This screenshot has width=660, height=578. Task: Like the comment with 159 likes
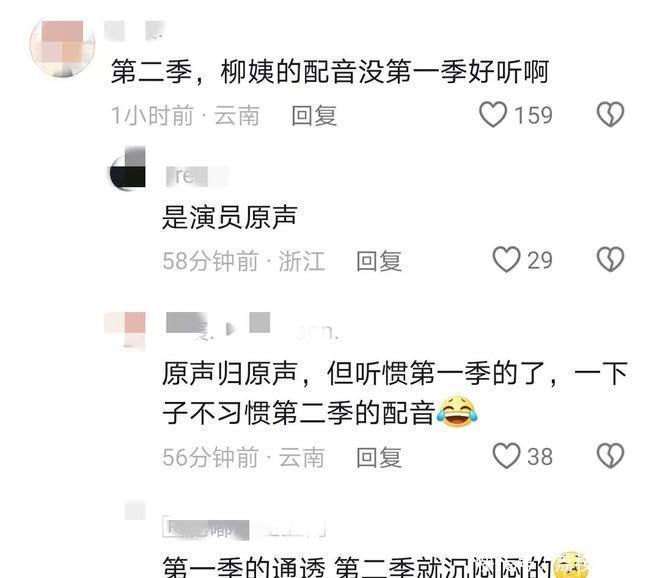pos(493,115)
